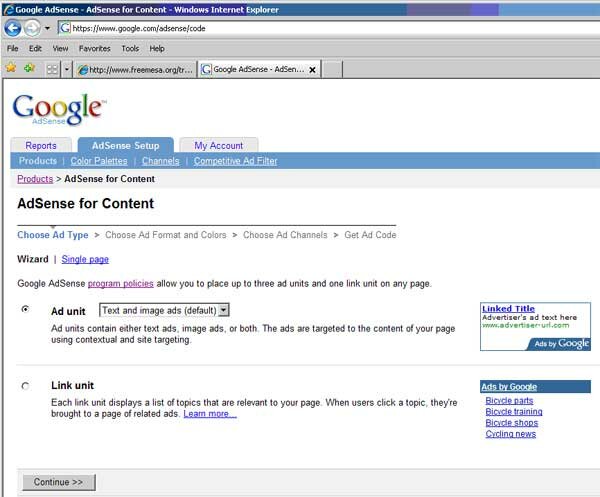Click the Products breadcrumb link

pos(35,179)
